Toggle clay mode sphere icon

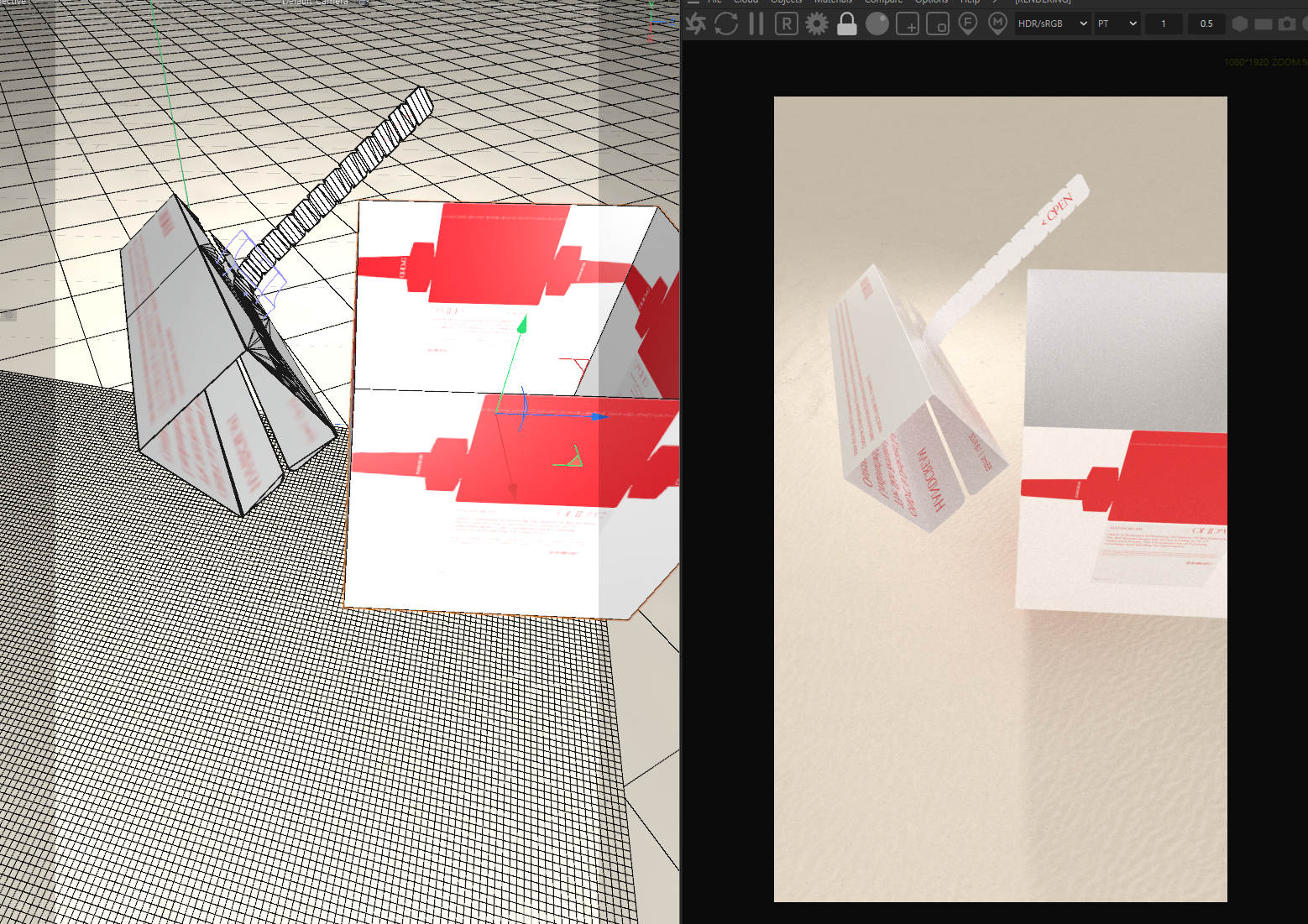[877, 23]
